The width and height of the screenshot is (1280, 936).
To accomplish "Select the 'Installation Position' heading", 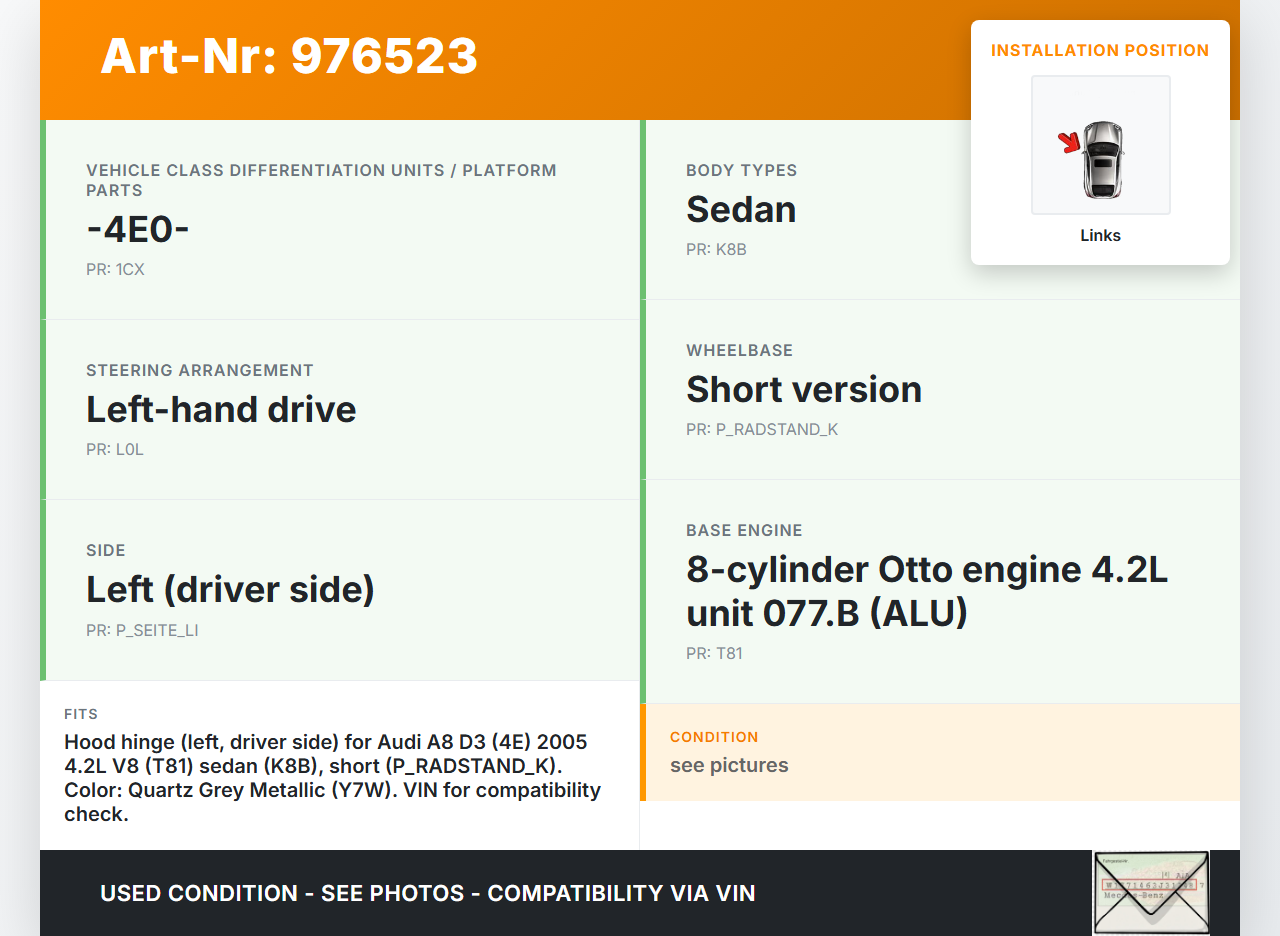I will (1099, 50).
